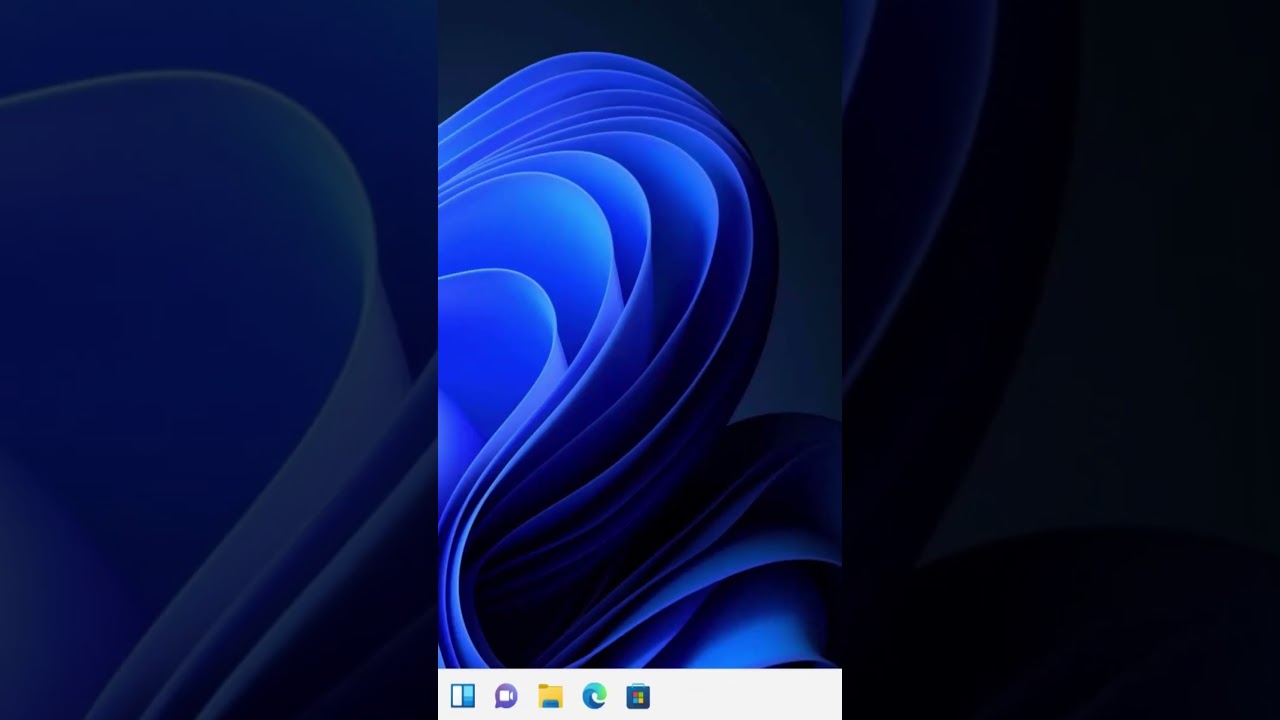Image resolution: width=1280 pixels, height=720 pixels.
Task: Launch the Teams Chat taskbar icon
Action: pyautogui.click(x=506, y=696)
